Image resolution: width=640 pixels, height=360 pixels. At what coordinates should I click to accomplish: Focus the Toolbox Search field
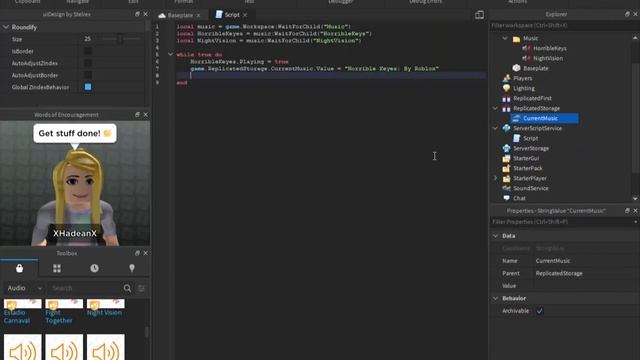85,288
